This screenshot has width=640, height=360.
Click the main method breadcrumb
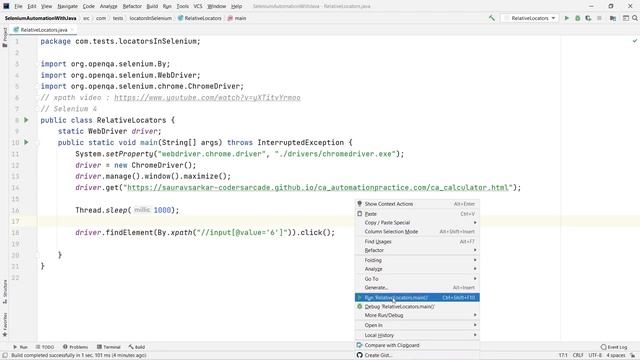tap(237, 18)
